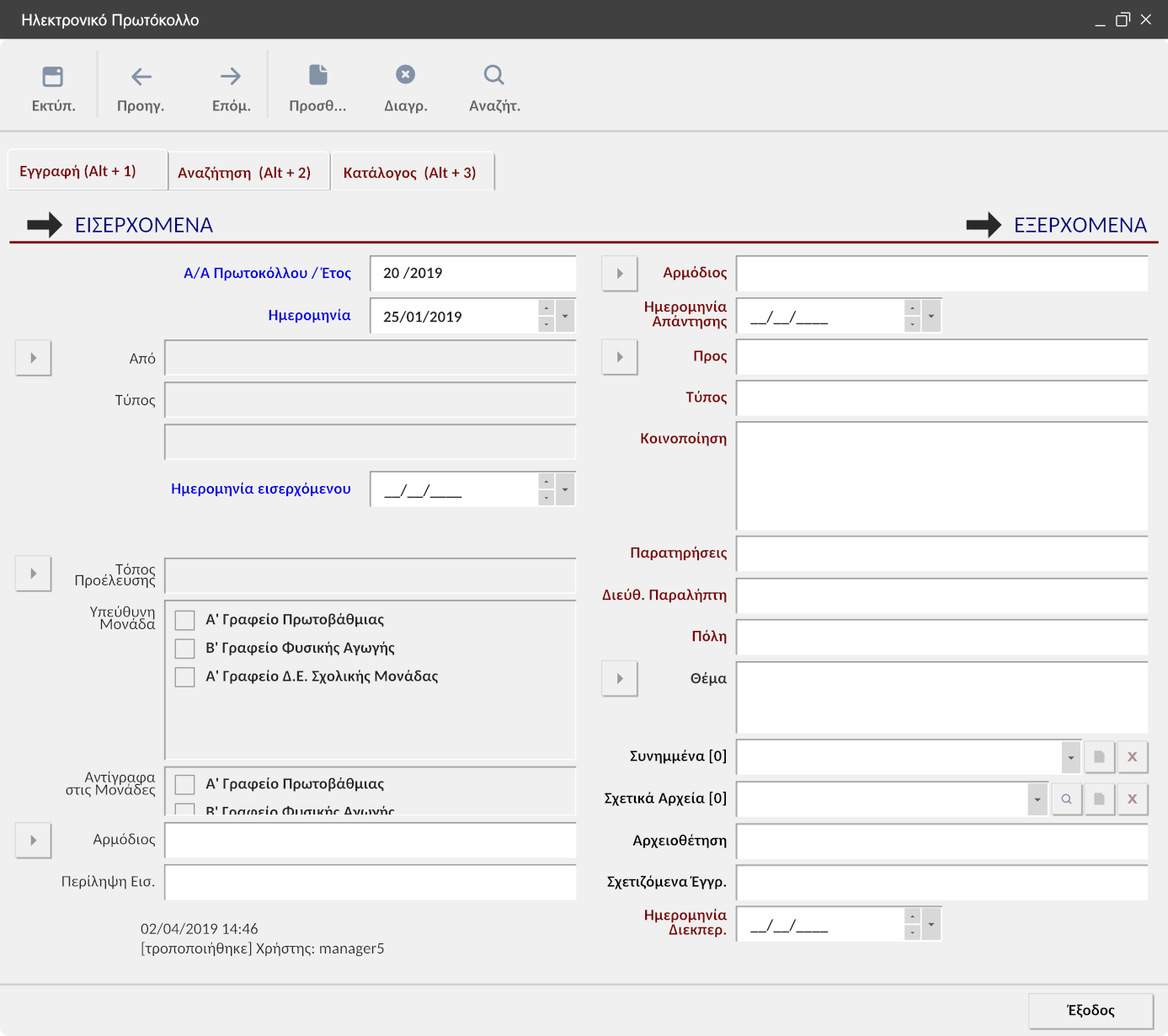Open the Search (Αναζήτ.) toolbar tool
1168x1036 pixels.
494,76
